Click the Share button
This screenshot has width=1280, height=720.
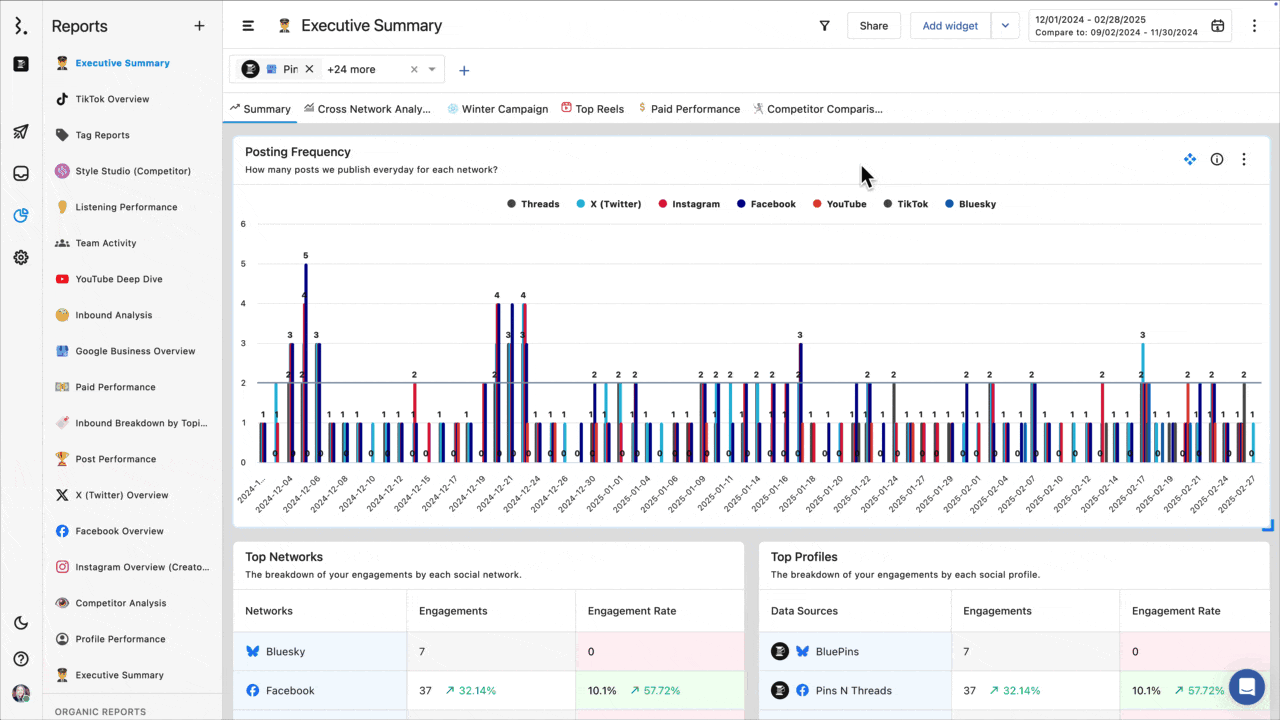click(873, 26)
